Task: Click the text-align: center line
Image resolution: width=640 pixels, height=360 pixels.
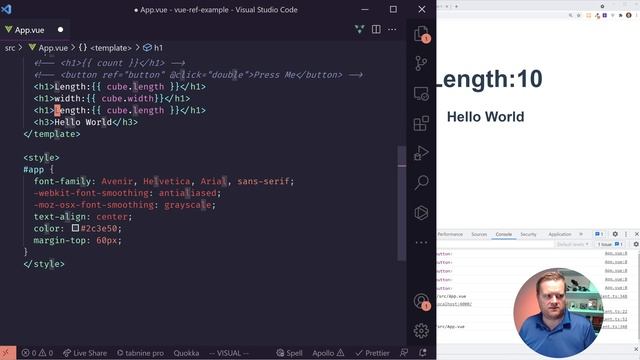Action: click(x=83, y=217)
